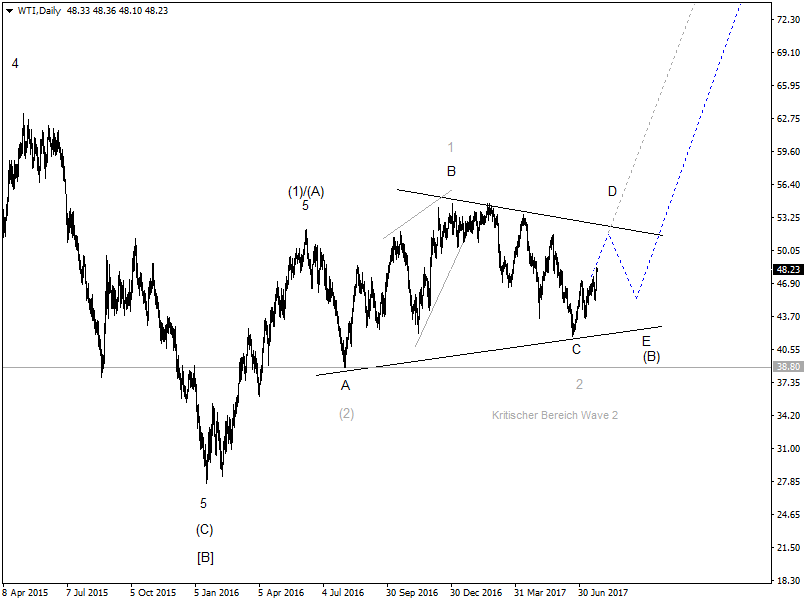Image resolution: width=811 pixels, height=604 pixels.
Task: Select the wave label C near the lower trendline
Action: tap(575, 349)
